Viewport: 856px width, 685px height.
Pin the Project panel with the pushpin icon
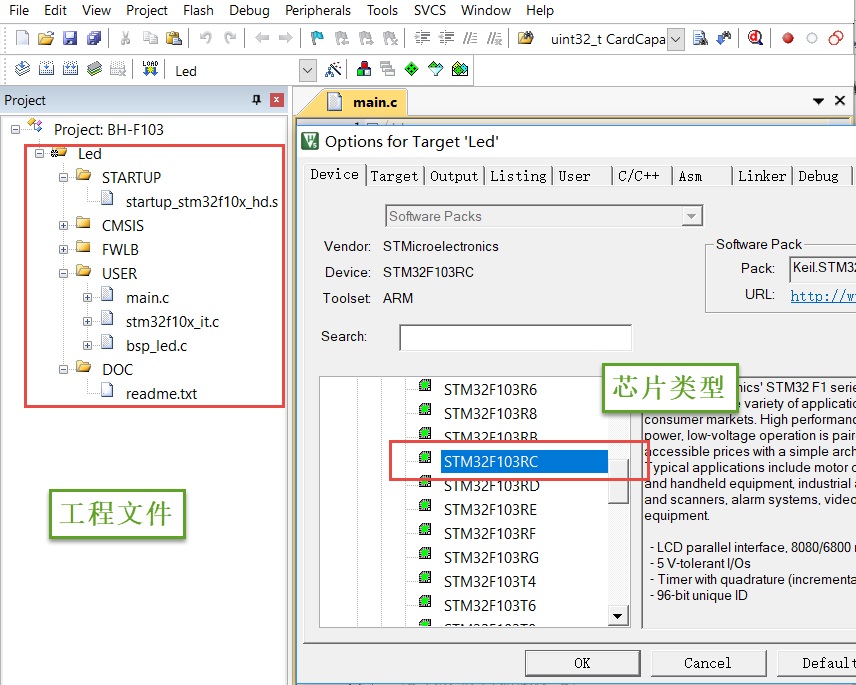[x=257, y=100]
